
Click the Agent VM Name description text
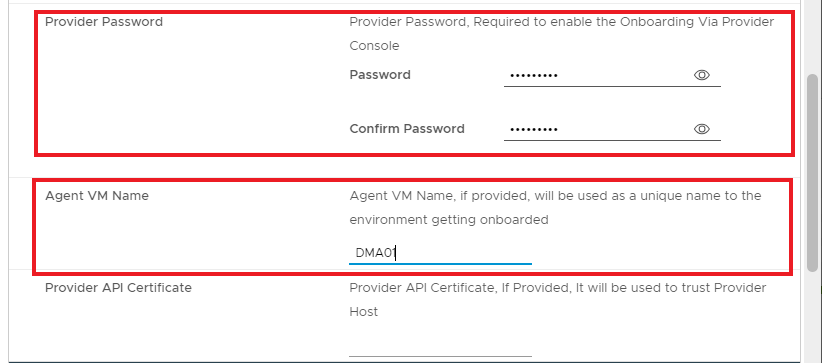555,208
